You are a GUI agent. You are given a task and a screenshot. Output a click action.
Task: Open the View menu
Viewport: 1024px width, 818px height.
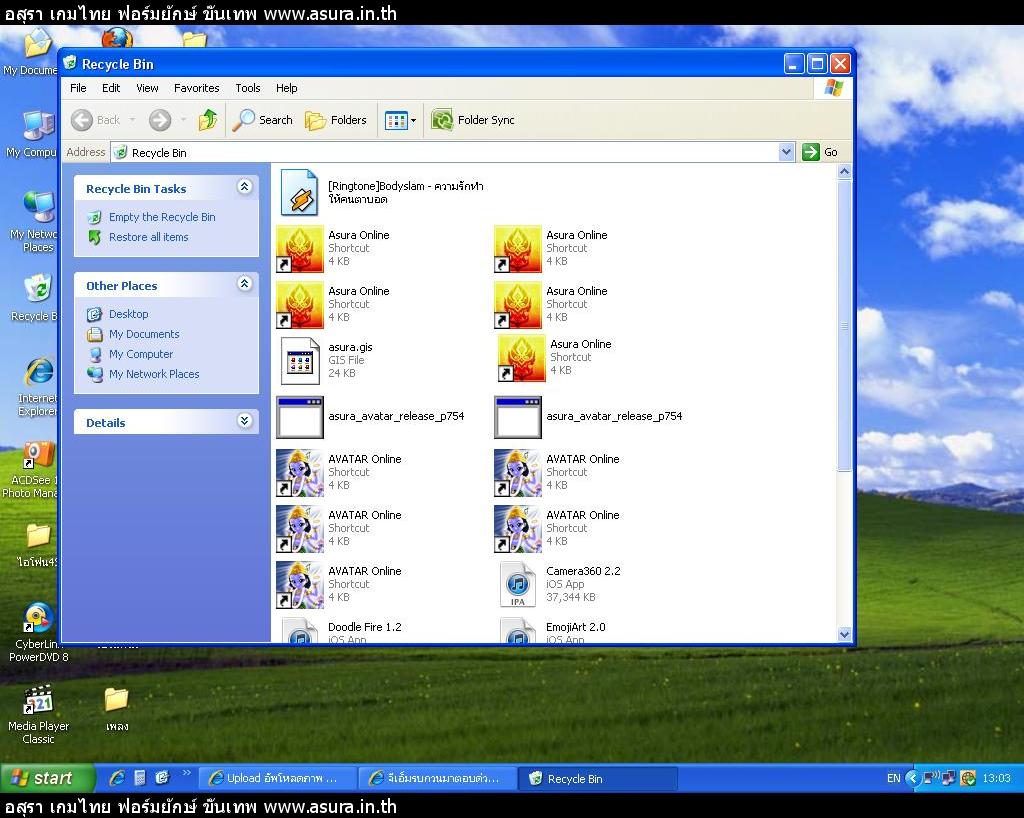[147, 88]
